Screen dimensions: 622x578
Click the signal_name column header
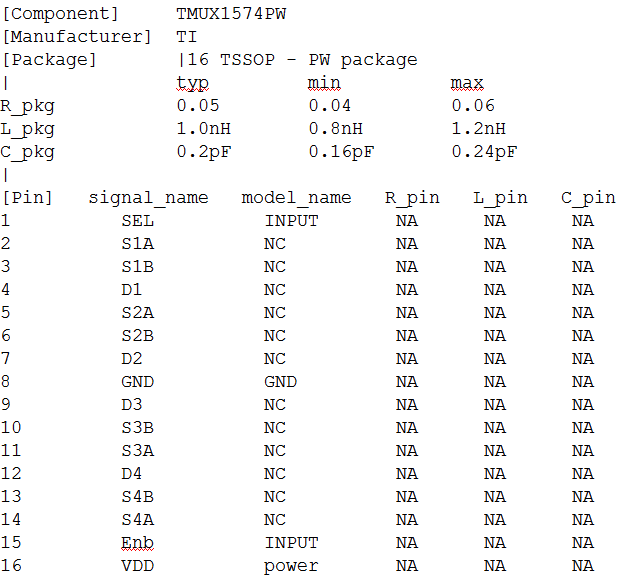[x=149, y=198]
